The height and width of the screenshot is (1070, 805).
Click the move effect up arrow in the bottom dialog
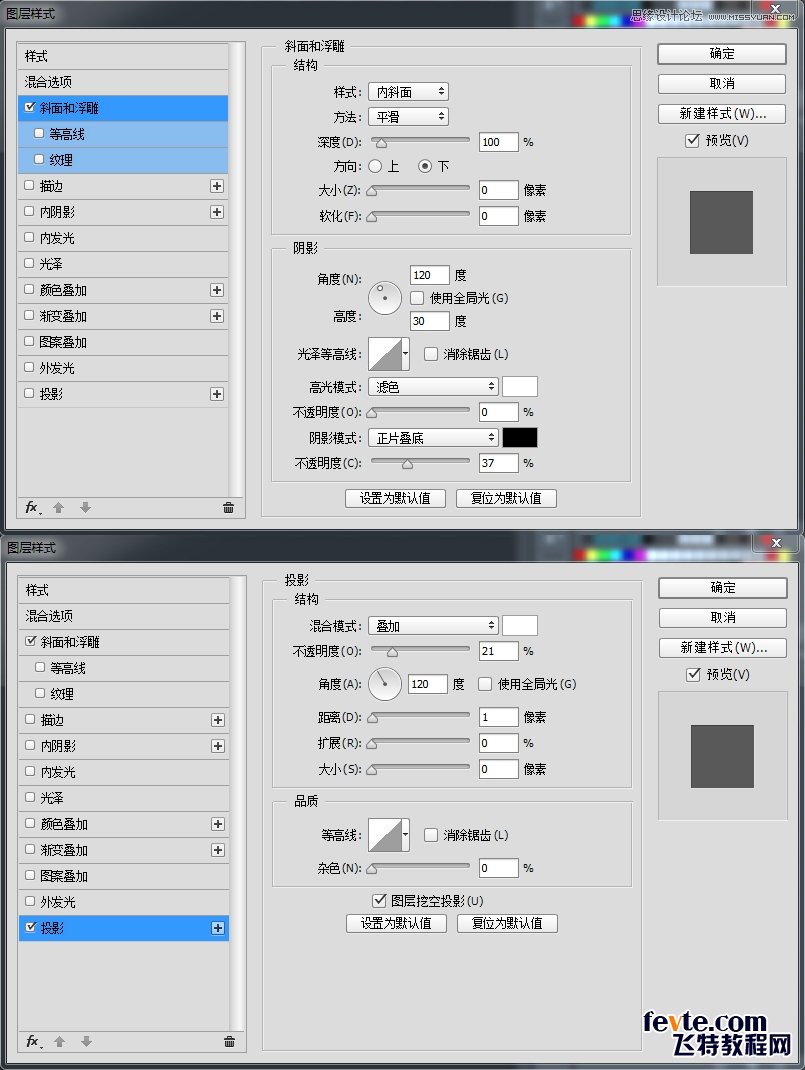click(x=59, y=1041)
